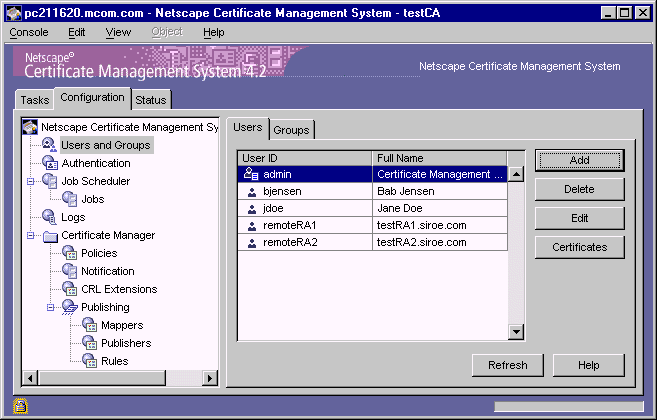Select the 'Authentication' tree item
Viewport: 657px width, 420px height.
pyautogui.click(x=96, y=163)
